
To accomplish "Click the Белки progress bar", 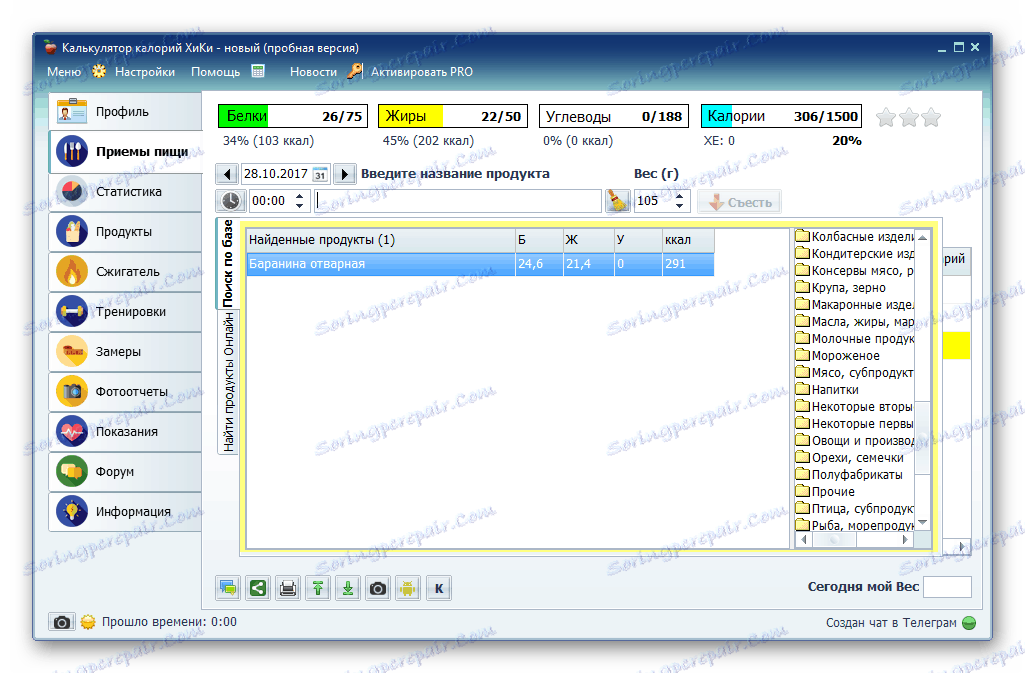I will click(x=293, y=116).
